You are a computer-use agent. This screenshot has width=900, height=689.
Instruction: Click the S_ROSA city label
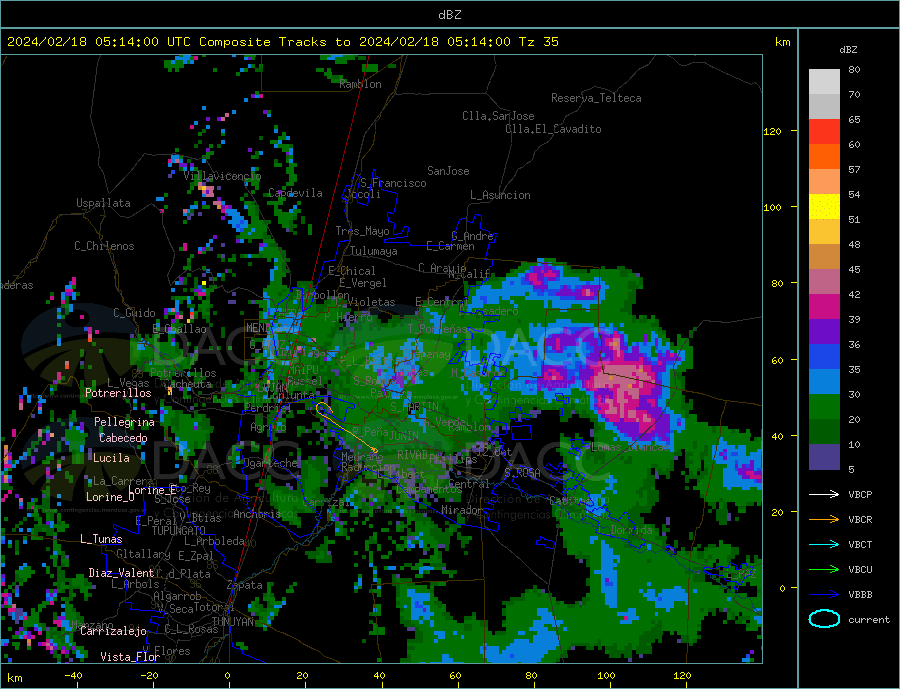click(x=522, y=473)
